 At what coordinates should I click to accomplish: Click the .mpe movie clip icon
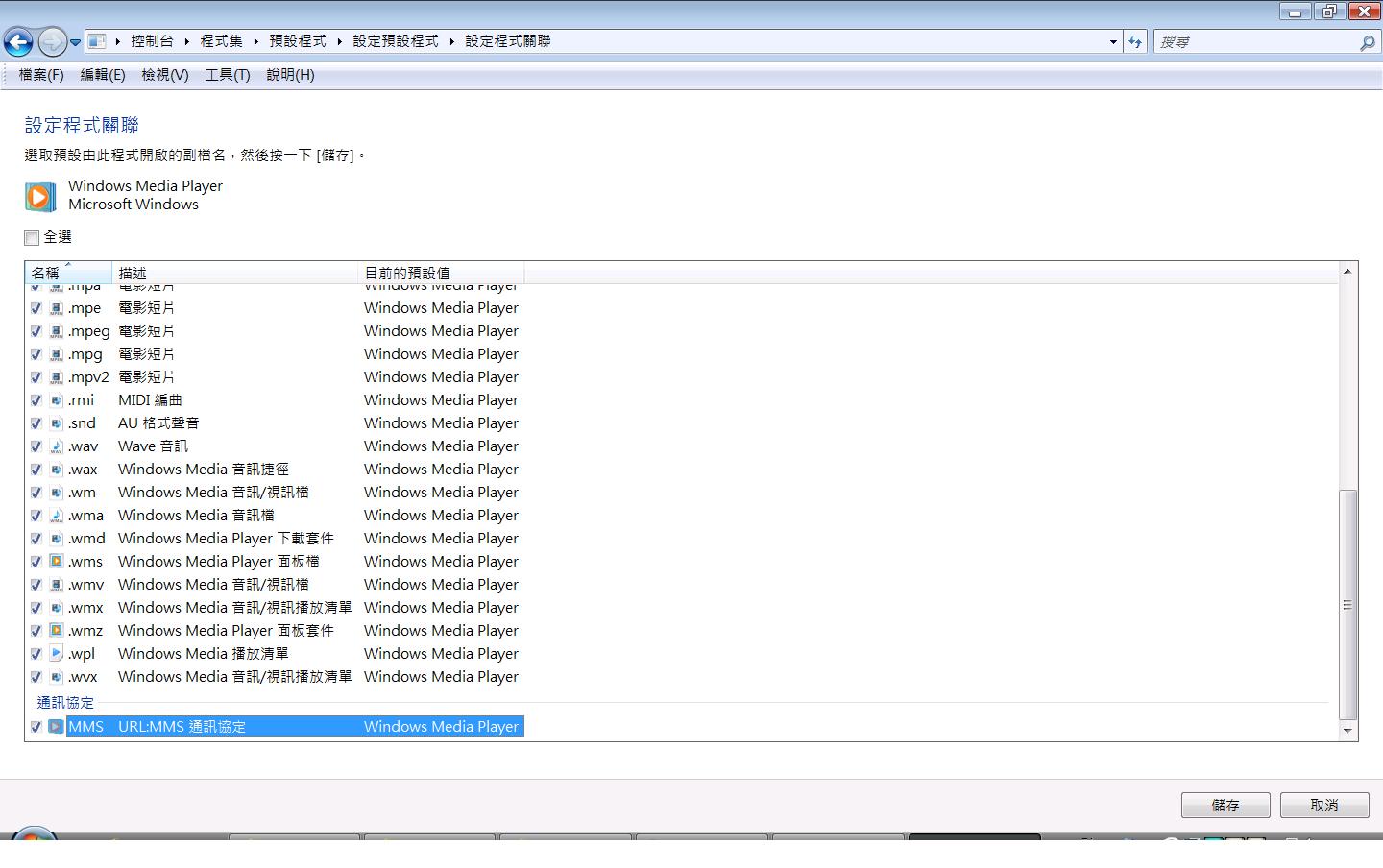[x=57, y=308]
